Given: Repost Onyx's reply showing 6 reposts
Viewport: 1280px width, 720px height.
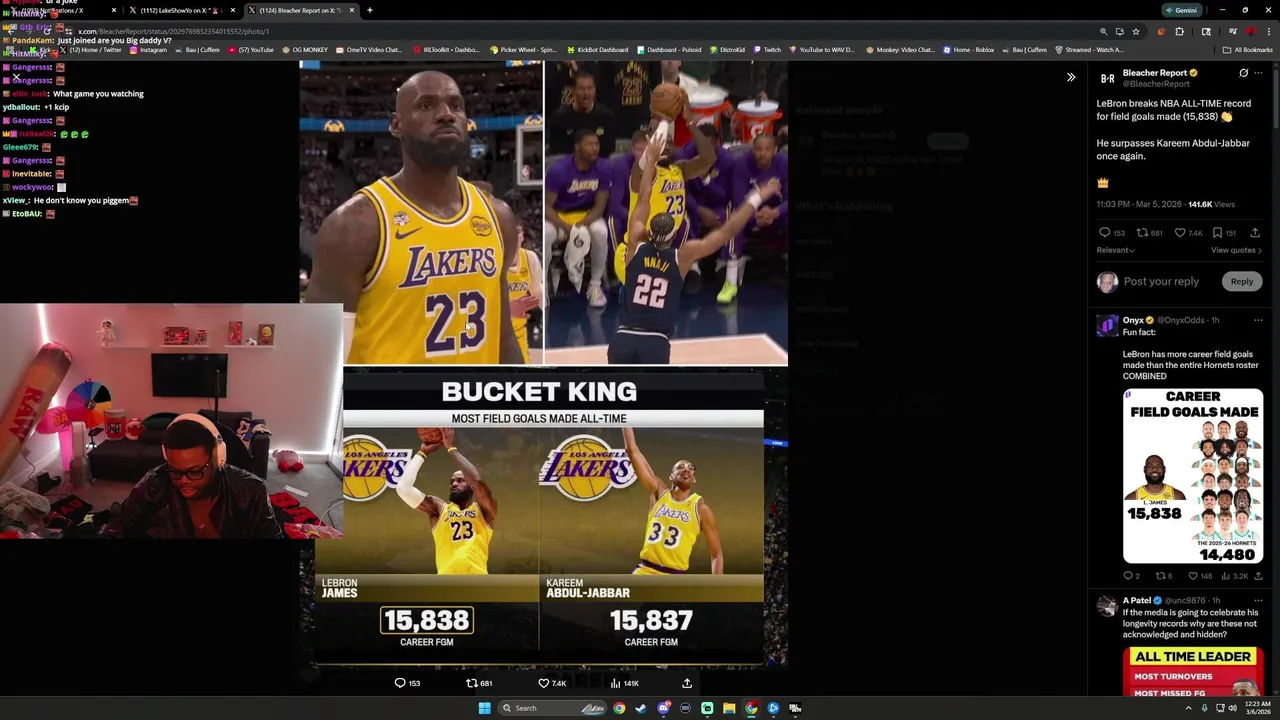Looking at the screenshot, I should pyautogui.click(x=1163, y=576).
